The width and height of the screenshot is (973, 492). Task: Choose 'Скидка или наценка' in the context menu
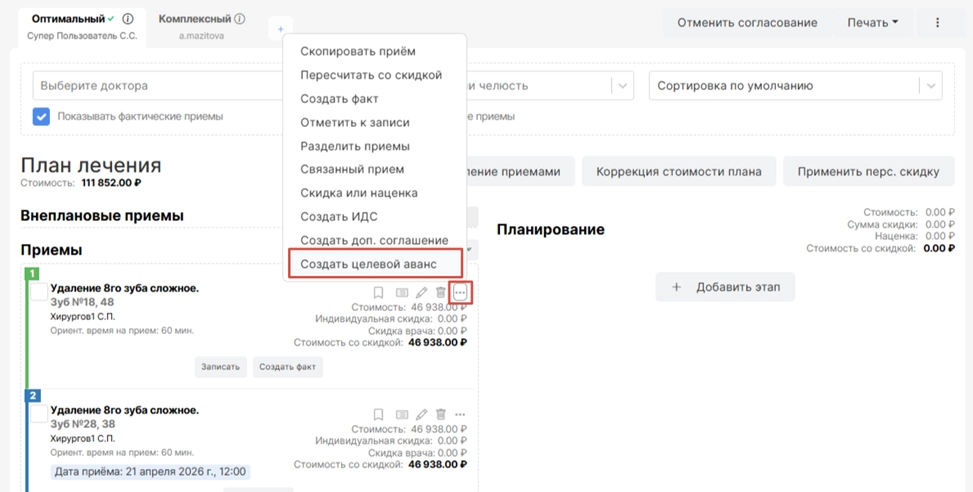[359, 193]
